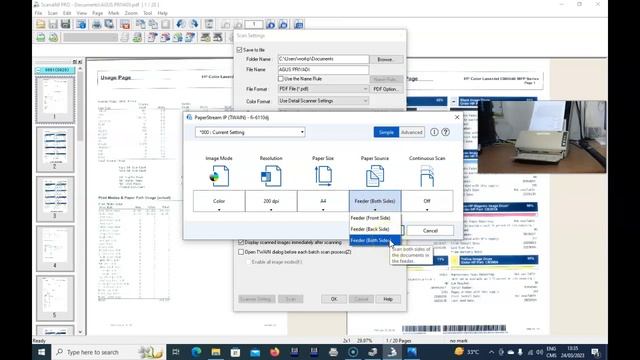Select page thumbnail 4 in the sidebar
Viewport: 640px width, 360px height.
55,249
